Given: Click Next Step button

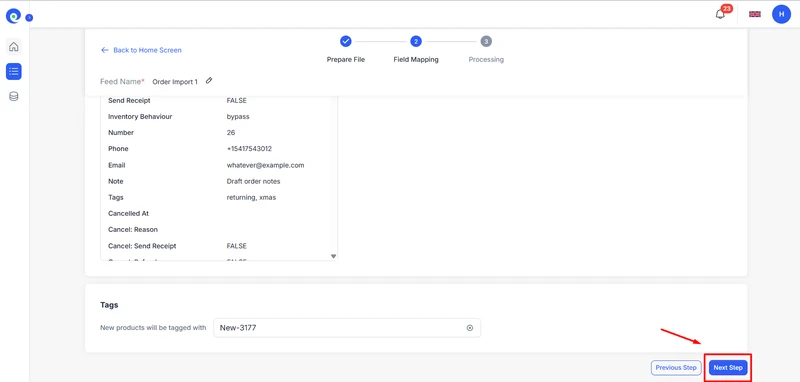Looking at the screenshot, I should pos(728,368).
